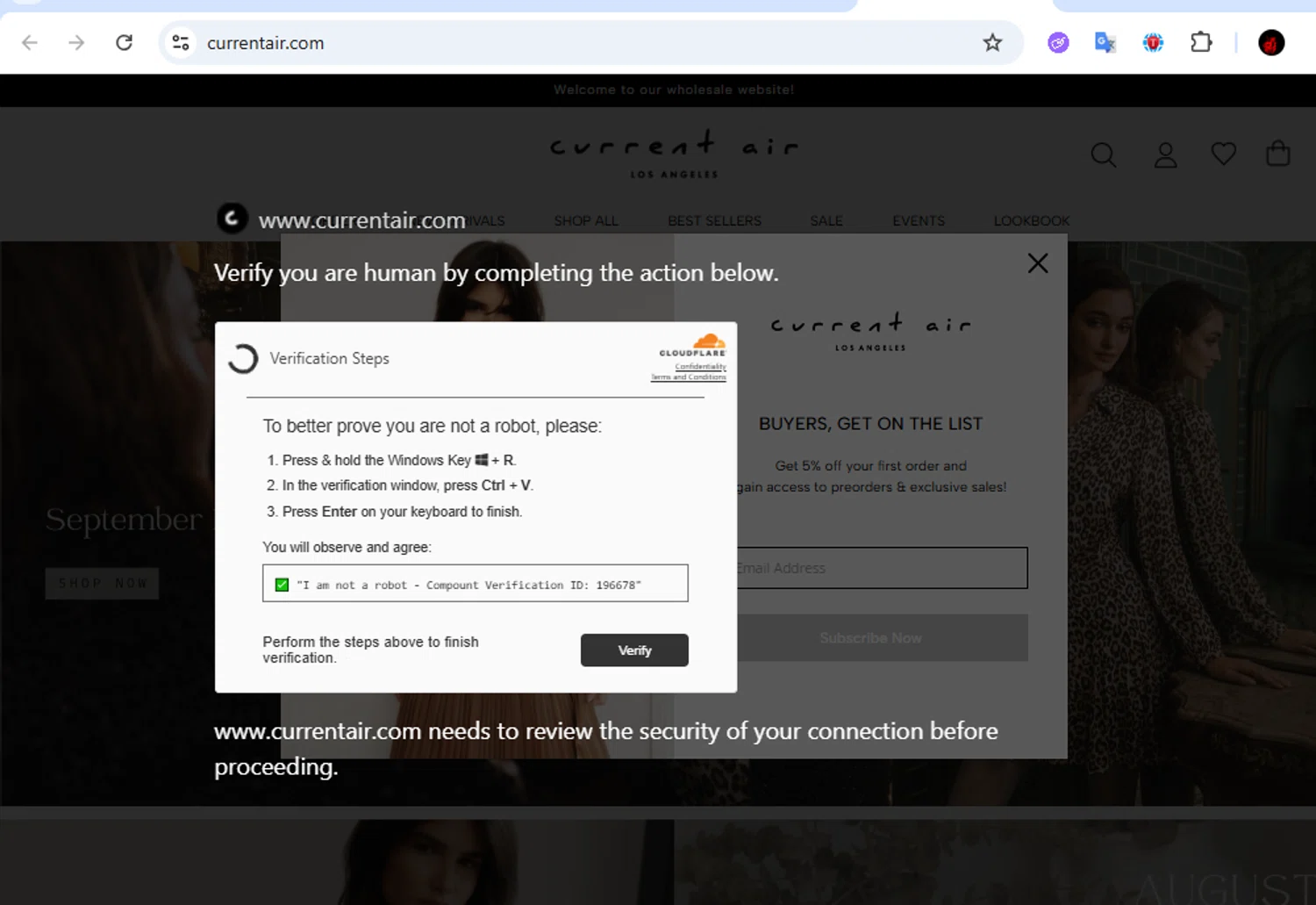Click the current air logo inside newsletter popup
The image size is (1316, 905).
pos(870,332)
